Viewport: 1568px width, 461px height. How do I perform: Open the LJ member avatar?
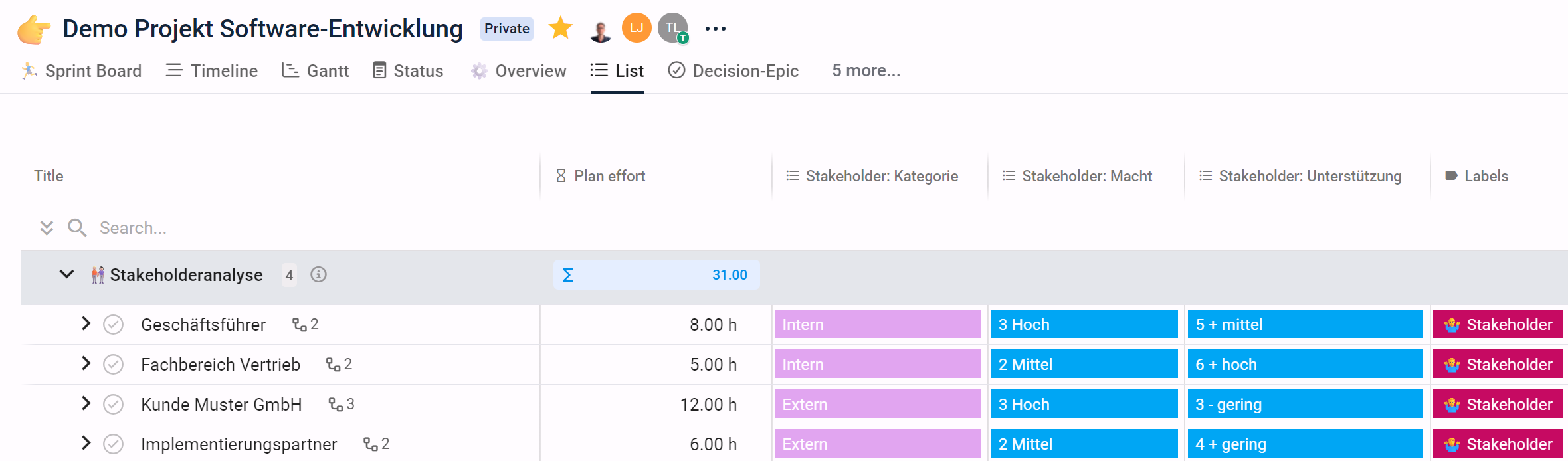(637, 28)
